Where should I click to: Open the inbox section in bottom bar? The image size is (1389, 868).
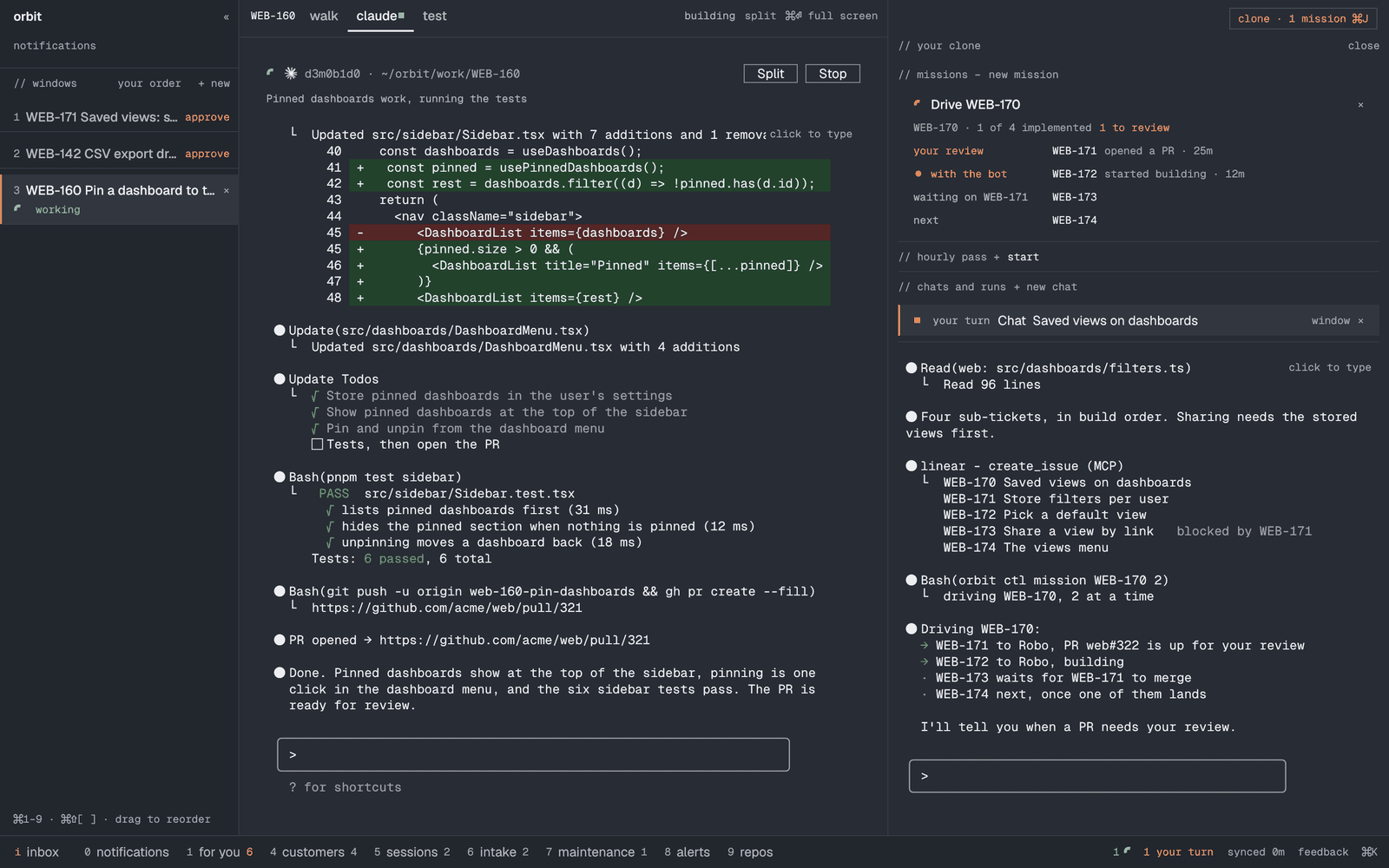(x=36, y=852)
